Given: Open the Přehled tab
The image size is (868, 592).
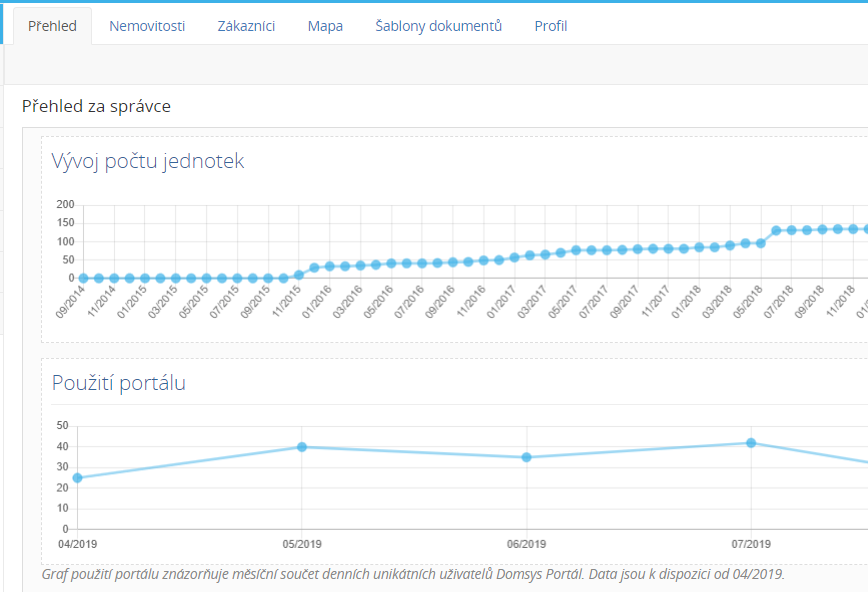Looking at the screenshot, I should [53, 26].
